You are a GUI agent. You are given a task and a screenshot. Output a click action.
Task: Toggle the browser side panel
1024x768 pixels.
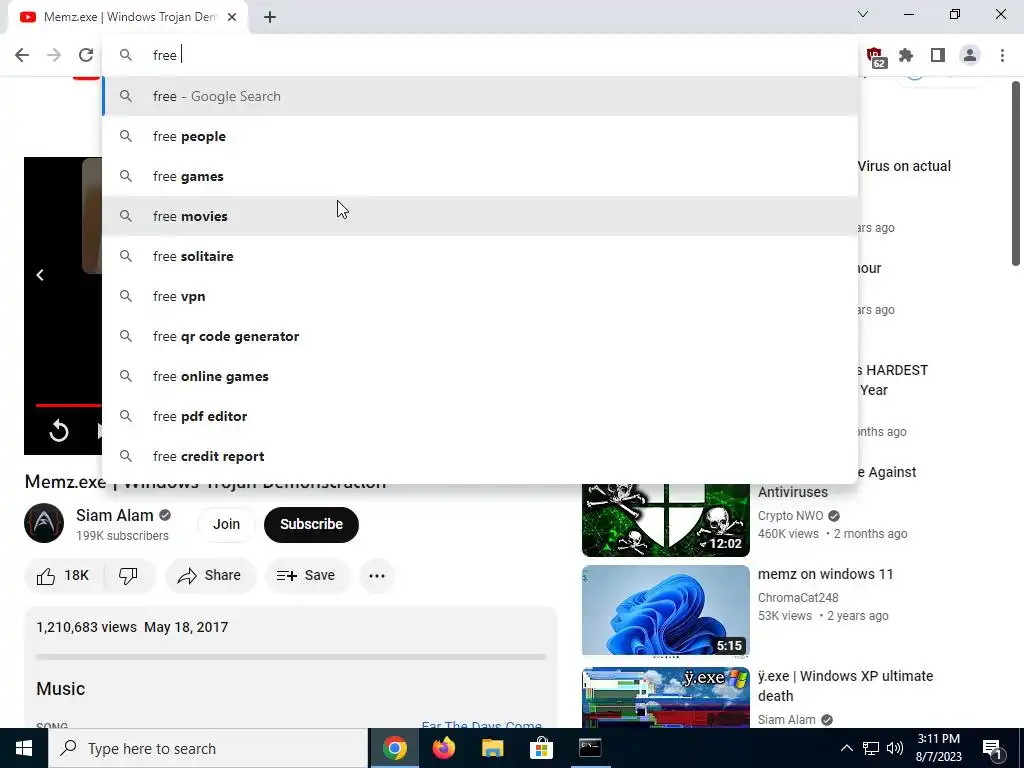pos(938,56)
